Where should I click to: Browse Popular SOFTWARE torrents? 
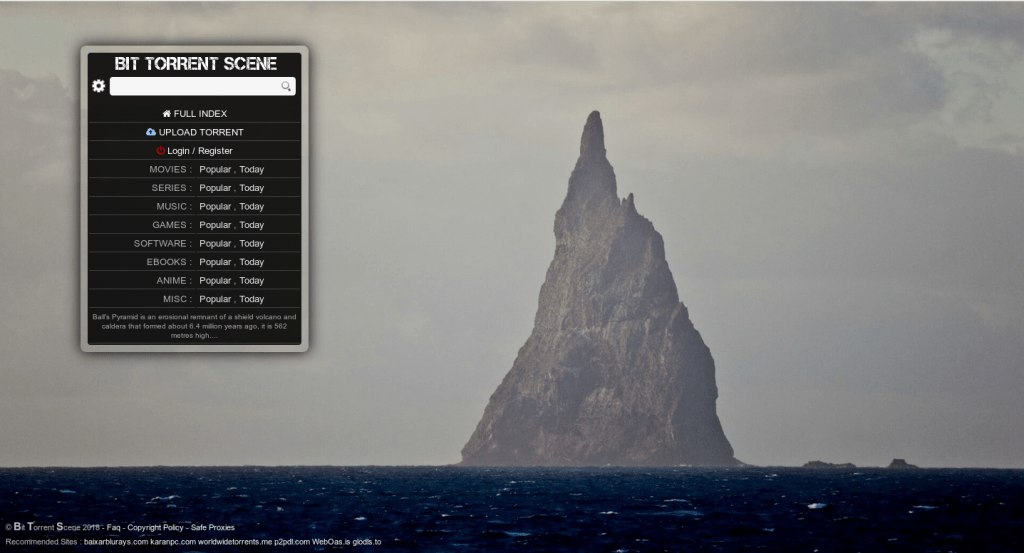click(215, 244)
